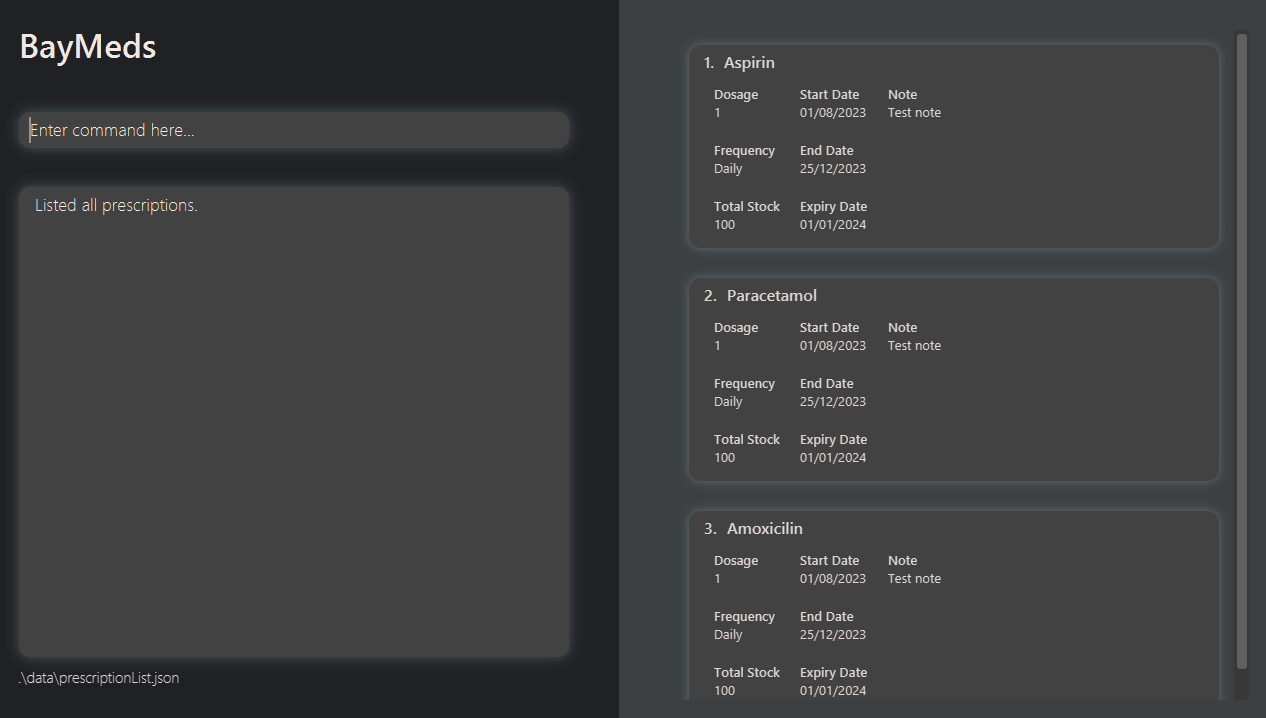Click Aspirin's 'Test note' text
Viewport: 1266px width, 718px height.
click(x=914, y=113)
